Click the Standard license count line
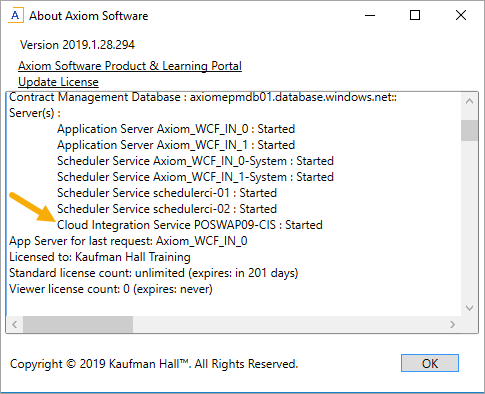 [154, 273]
